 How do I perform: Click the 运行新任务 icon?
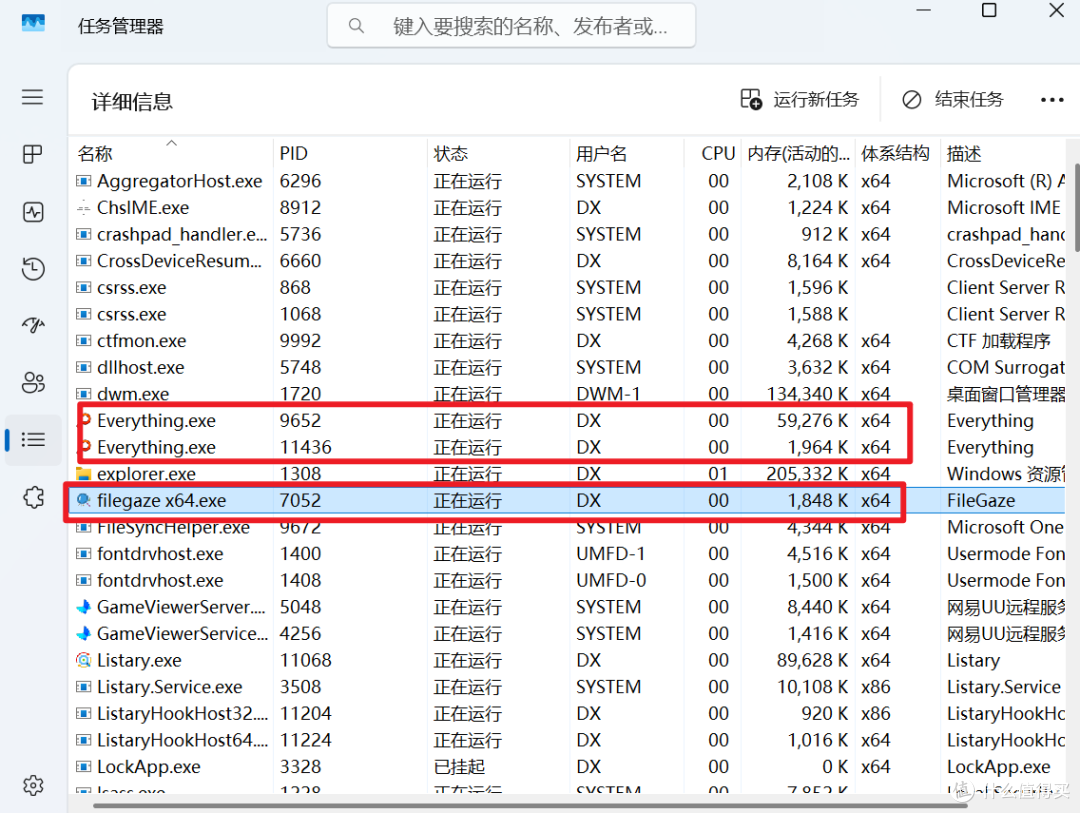[751, 99]
